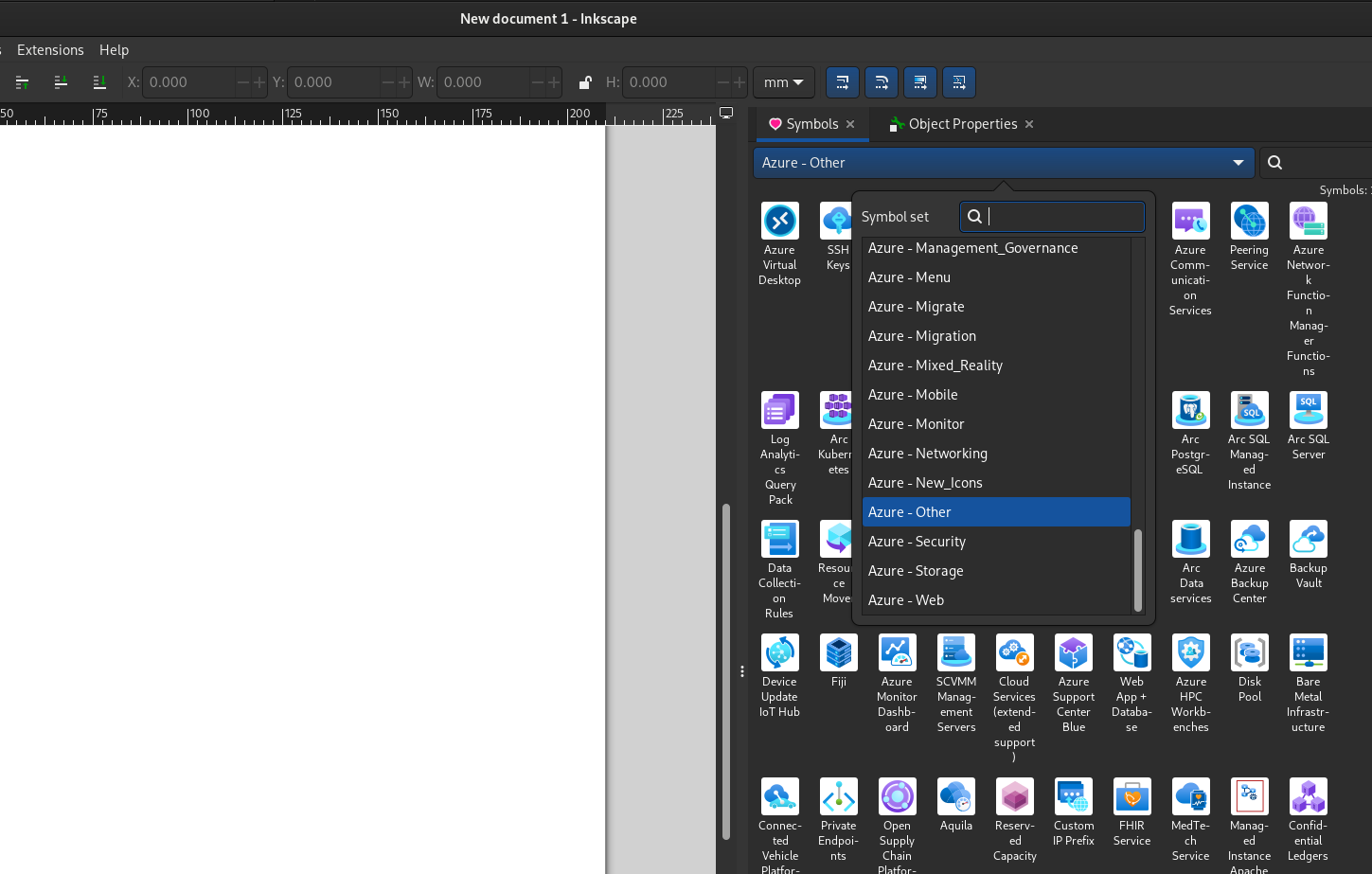Image resolution: width=1372 pixels, height=874 pixels.
Task: Decrease the W value with minus button
Action: (x=538, y=82)
